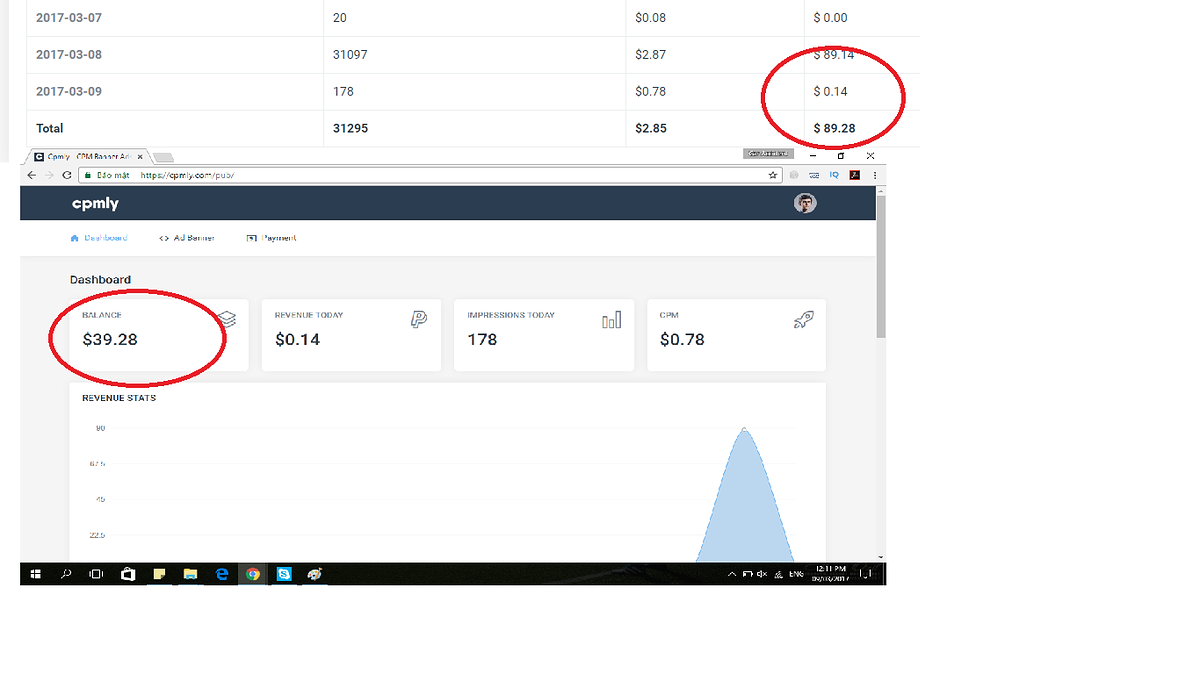This screenshot has width=1200, height=674.
Task: Click the $2.87 CPM cell
Action: (x=651, y=55)
